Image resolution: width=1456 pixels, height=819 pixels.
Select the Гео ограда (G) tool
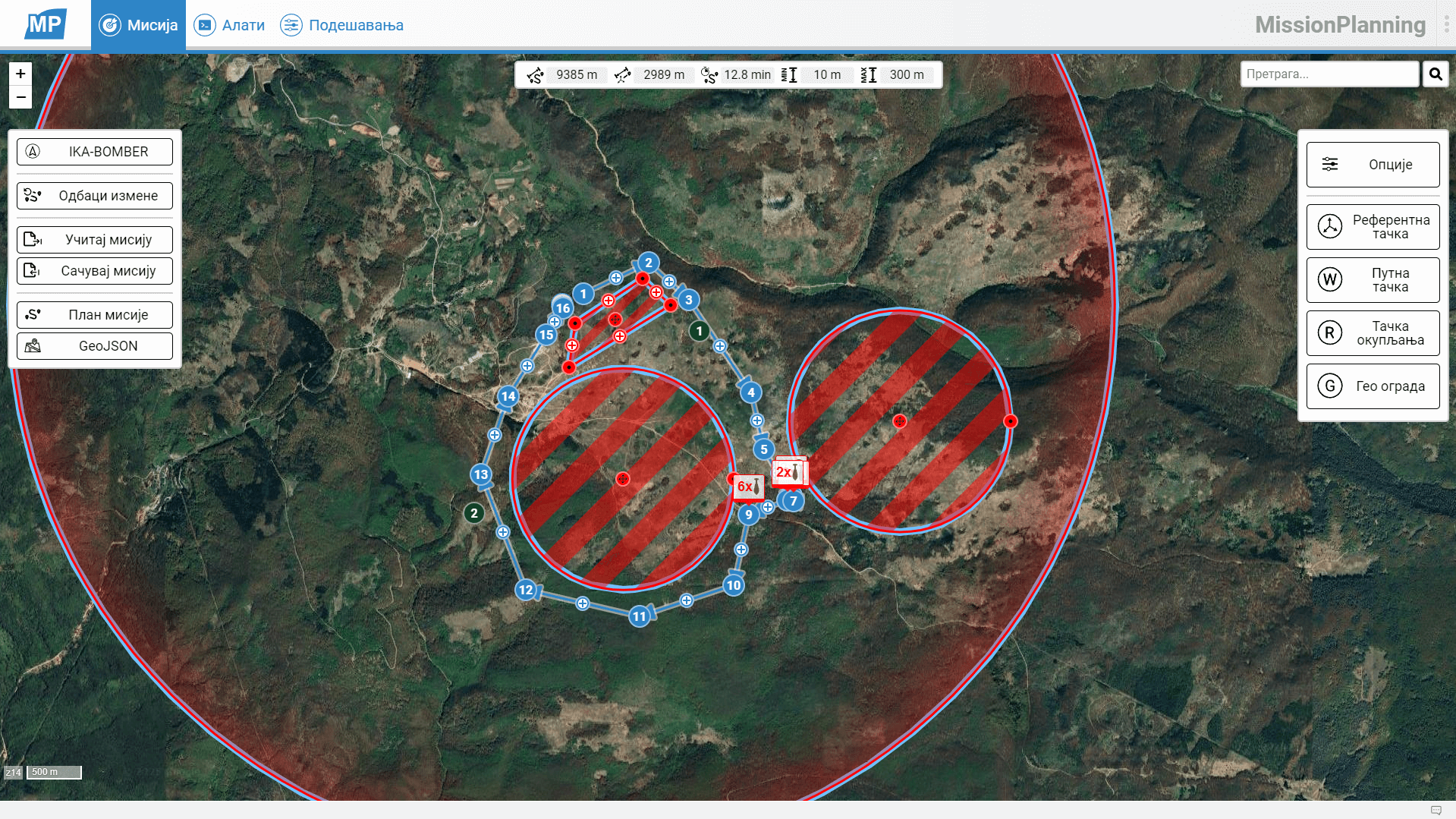[x=1373, y=386]
